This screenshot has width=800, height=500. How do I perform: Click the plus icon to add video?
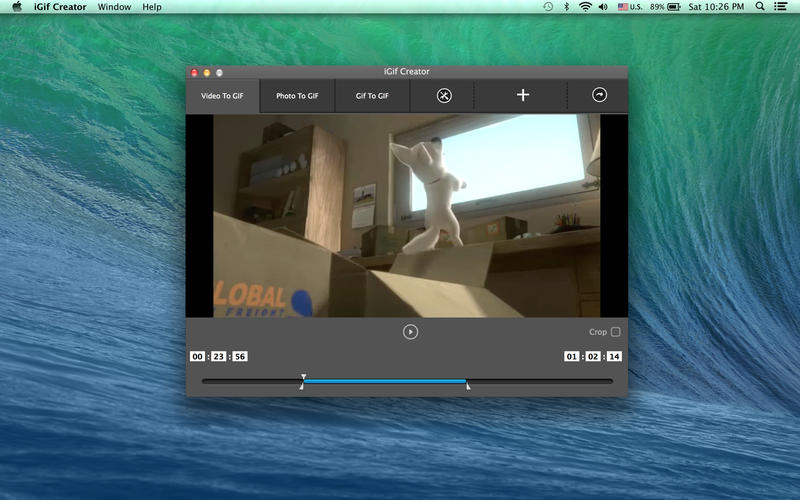click(522, 96)
